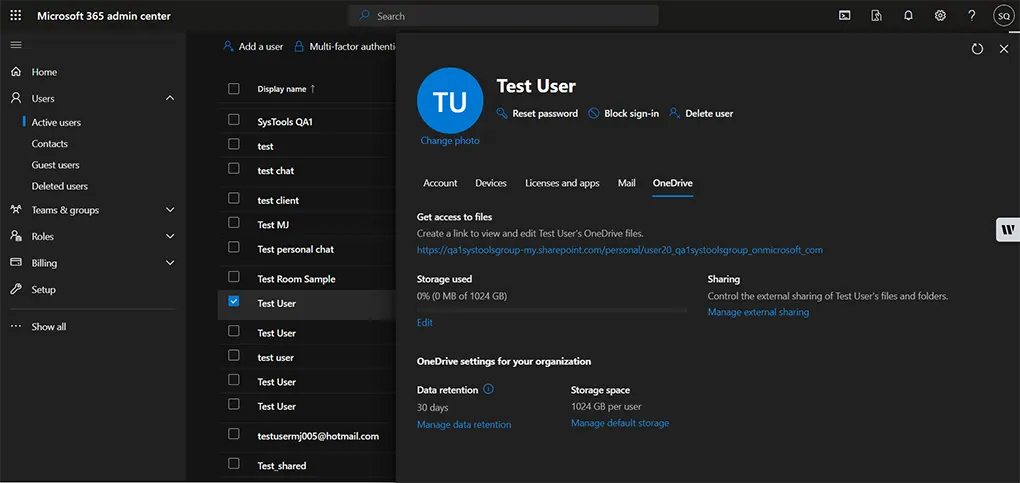Click Edit under Storage used

425,322
